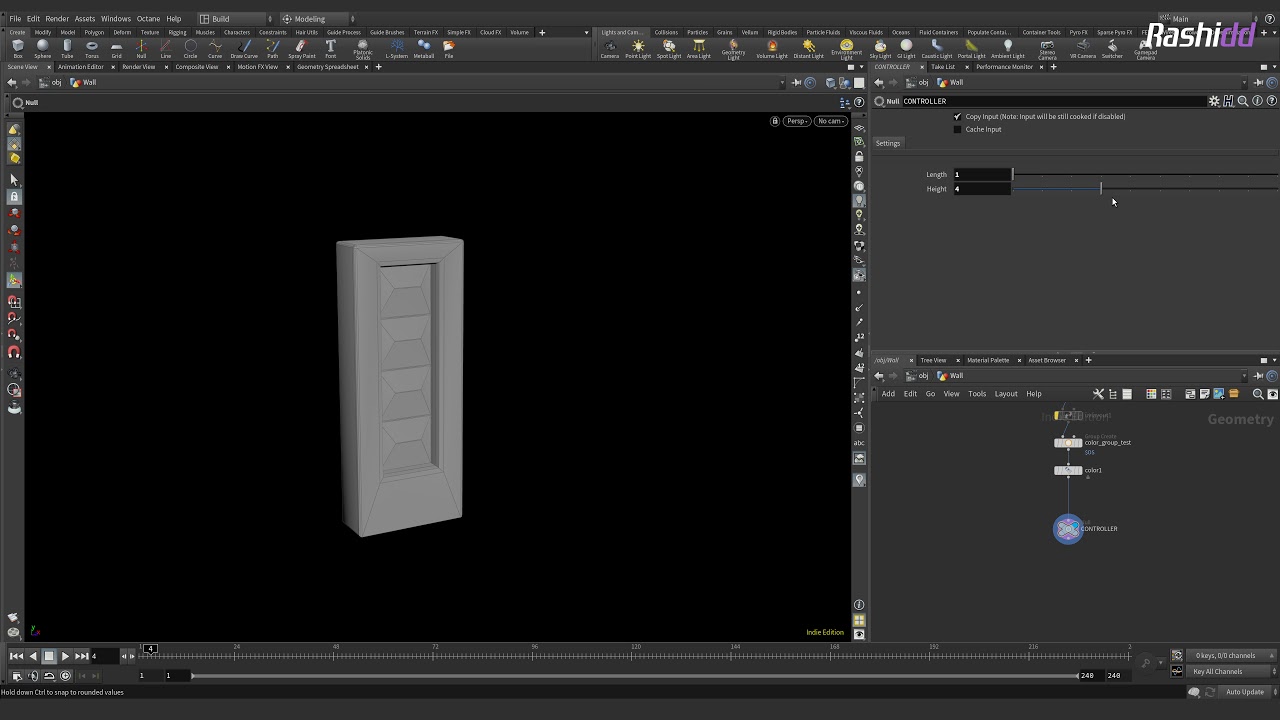Open the Persp viewport camera dropdown

point(797,121)
